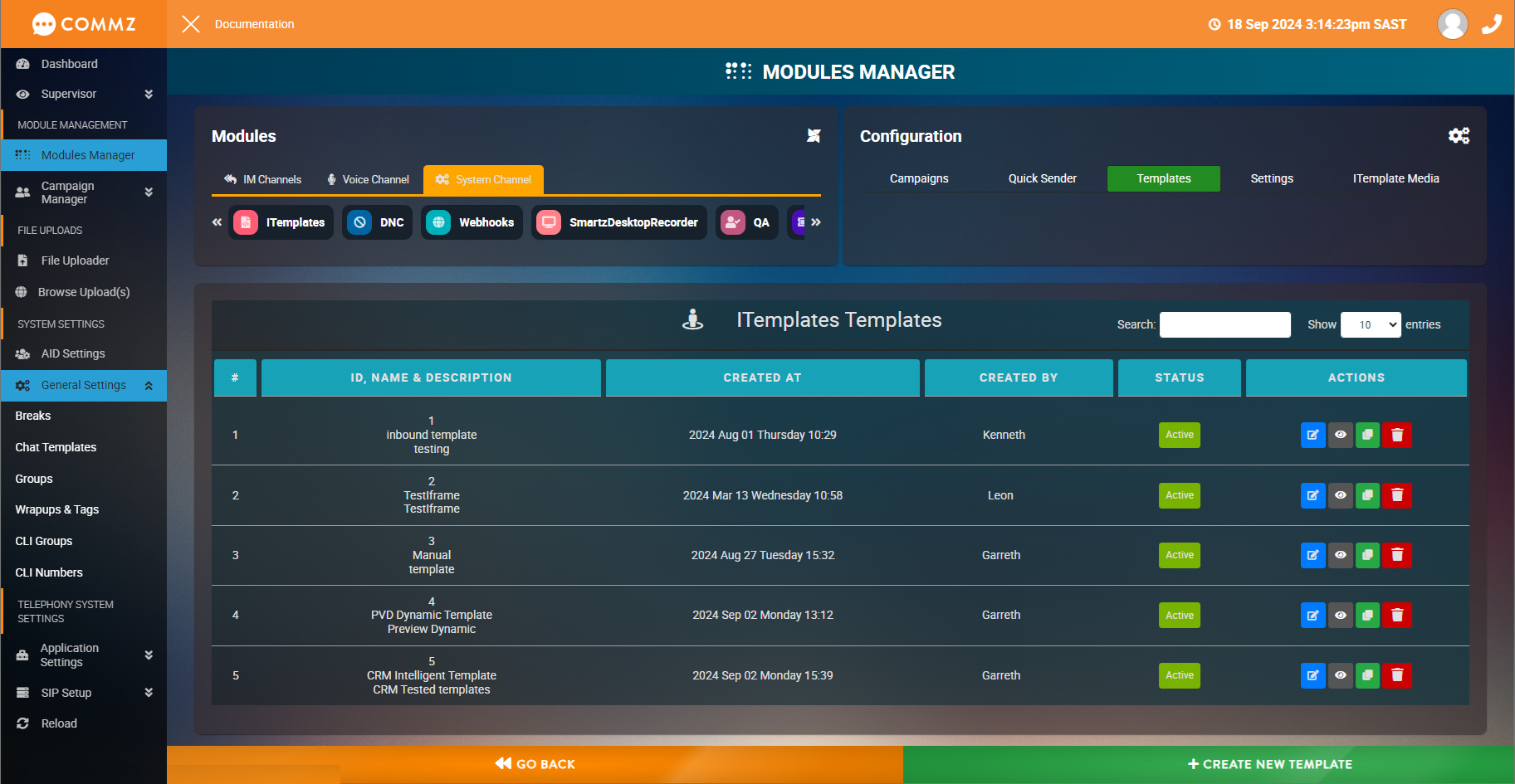Toggle Active status on PVD Dynamic Template
The height and width of the screenshot is (784, 1515).
click(1179, 615)
